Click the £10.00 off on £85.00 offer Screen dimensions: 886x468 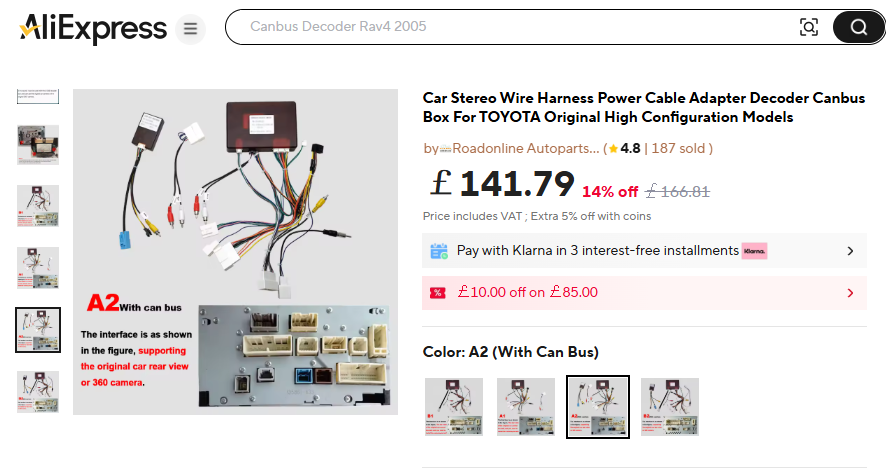coord(527,292)
